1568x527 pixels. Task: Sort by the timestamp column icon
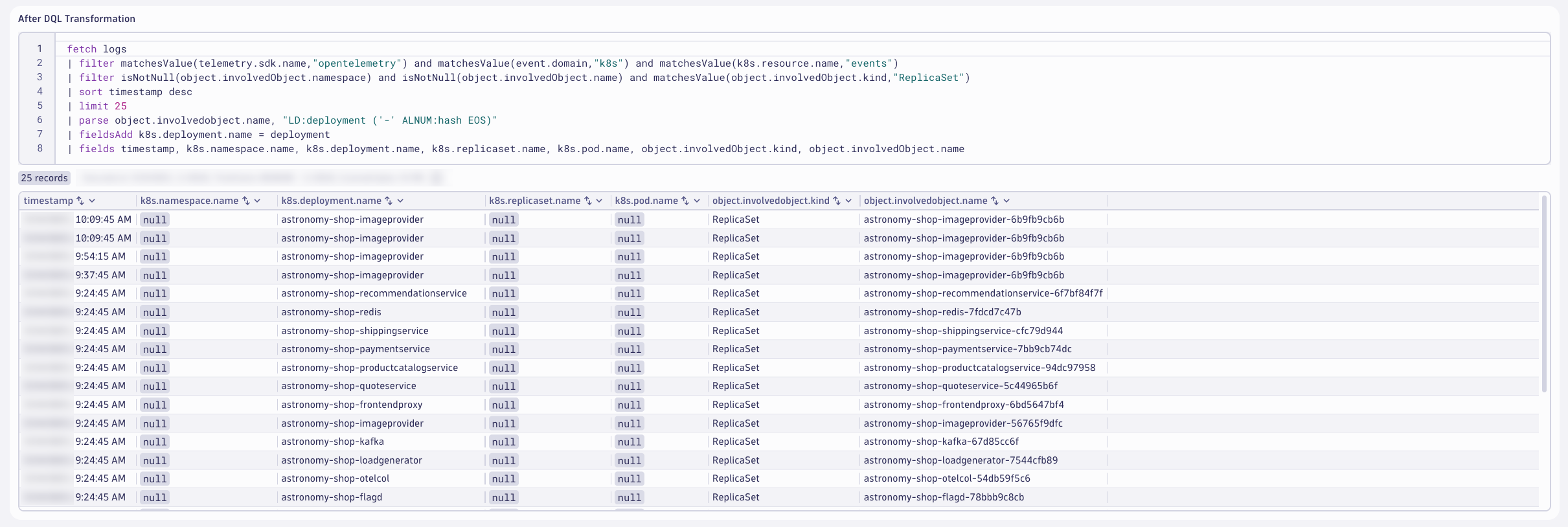[x=80, y=201]
